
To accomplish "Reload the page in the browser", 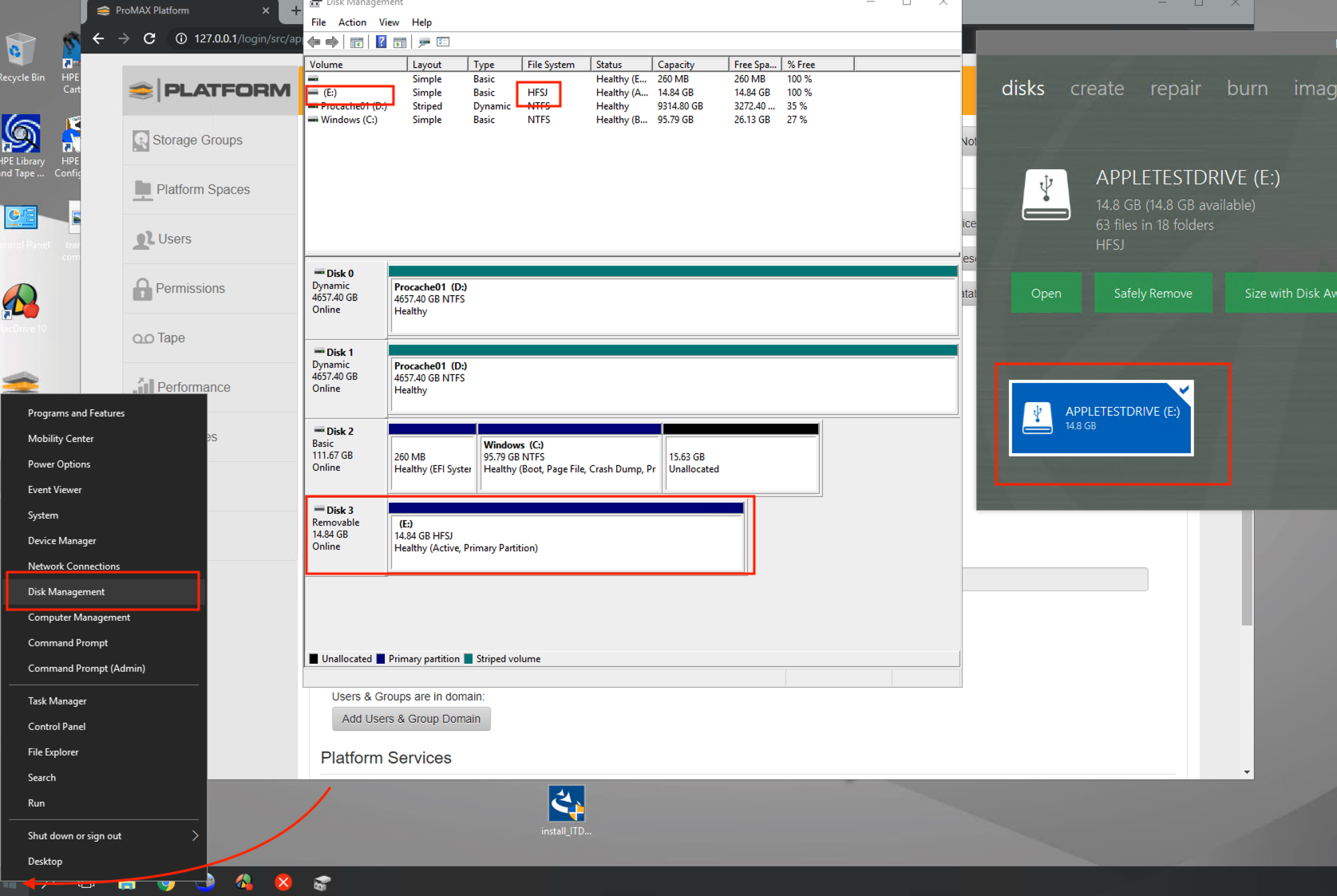I will point(149,38).
